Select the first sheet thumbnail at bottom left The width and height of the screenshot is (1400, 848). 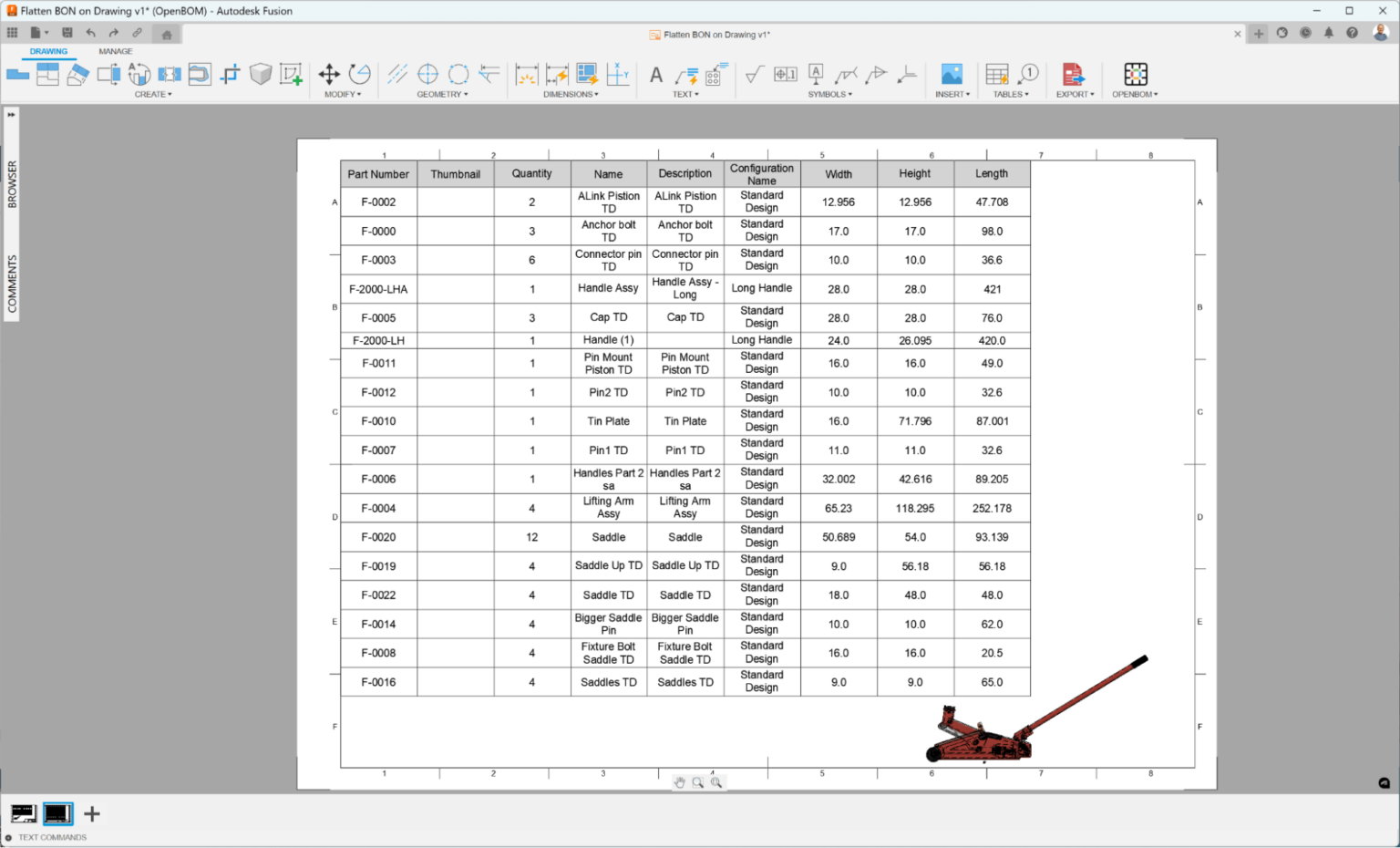click(x=24, y=813)
